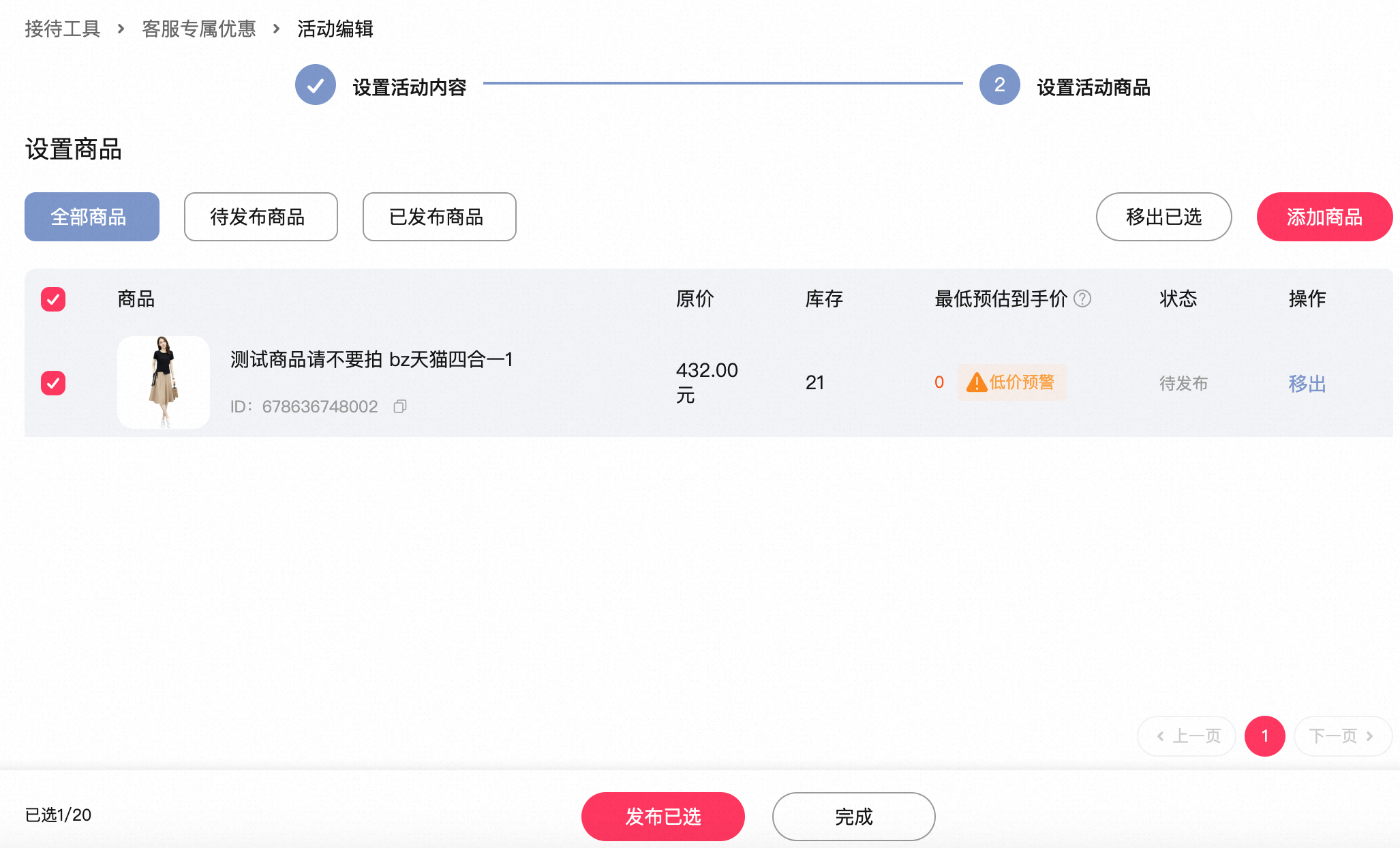The height and width of the screenshot is (848, 1400).
Task: Click the help icon beside 最低预估到手价
Action: 1082,299
